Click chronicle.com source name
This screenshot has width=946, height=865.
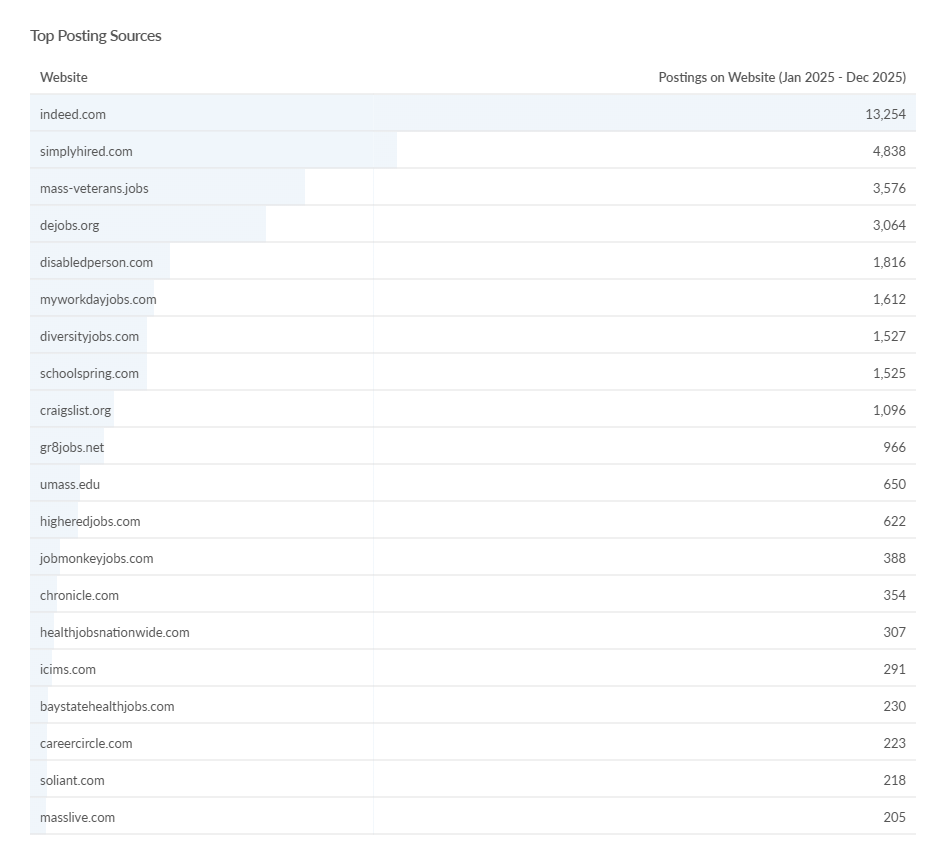click(79, 595)
